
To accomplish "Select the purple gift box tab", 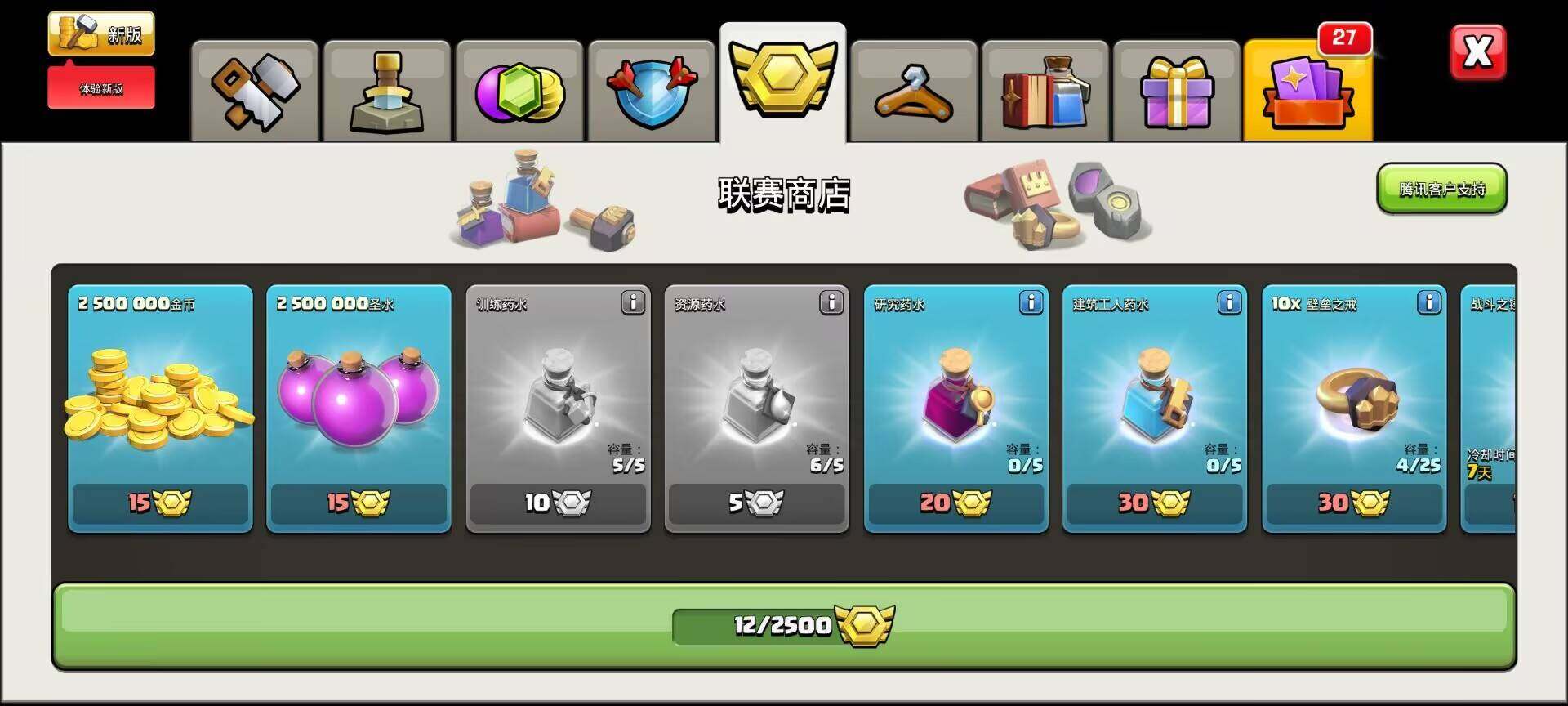I will tap(1177, 91).
